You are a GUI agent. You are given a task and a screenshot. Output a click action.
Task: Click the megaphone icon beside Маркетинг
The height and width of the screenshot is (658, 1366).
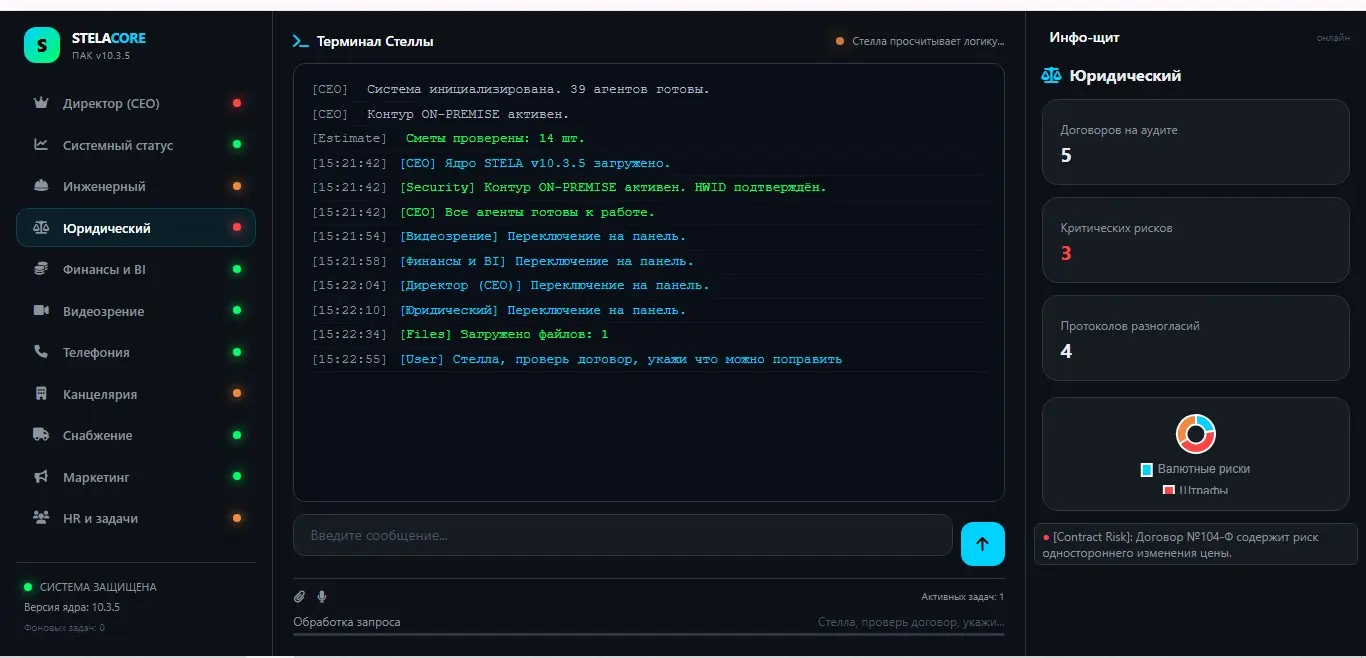coord(41,477)
